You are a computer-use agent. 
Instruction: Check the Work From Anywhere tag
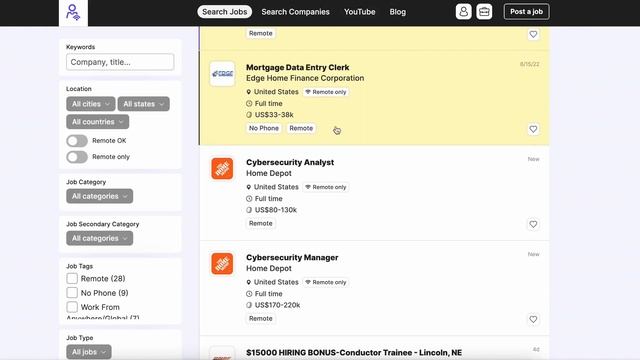(72, 307)
